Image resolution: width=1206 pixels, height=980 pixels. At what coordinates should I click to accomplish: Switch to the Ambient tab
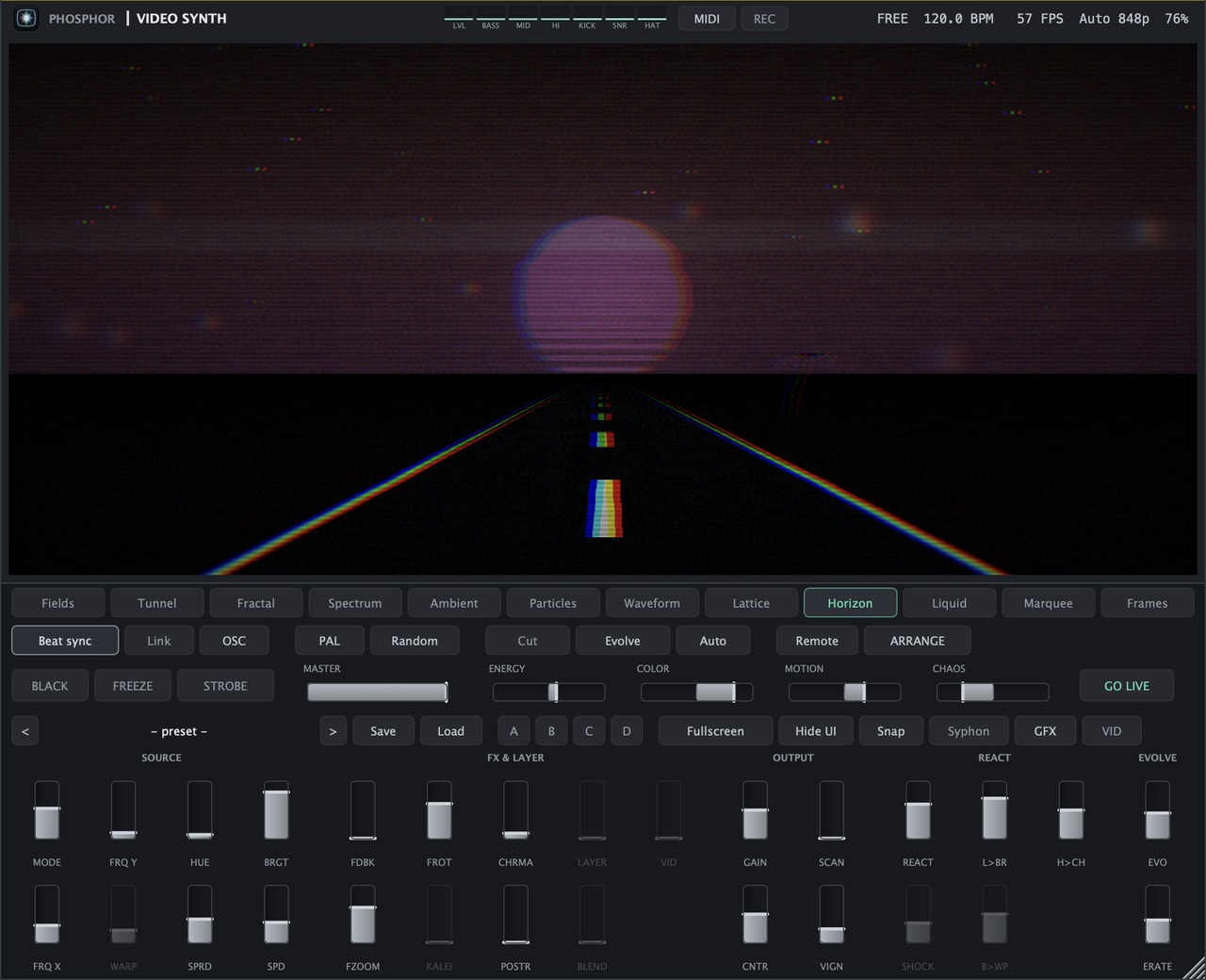point(454,603)
